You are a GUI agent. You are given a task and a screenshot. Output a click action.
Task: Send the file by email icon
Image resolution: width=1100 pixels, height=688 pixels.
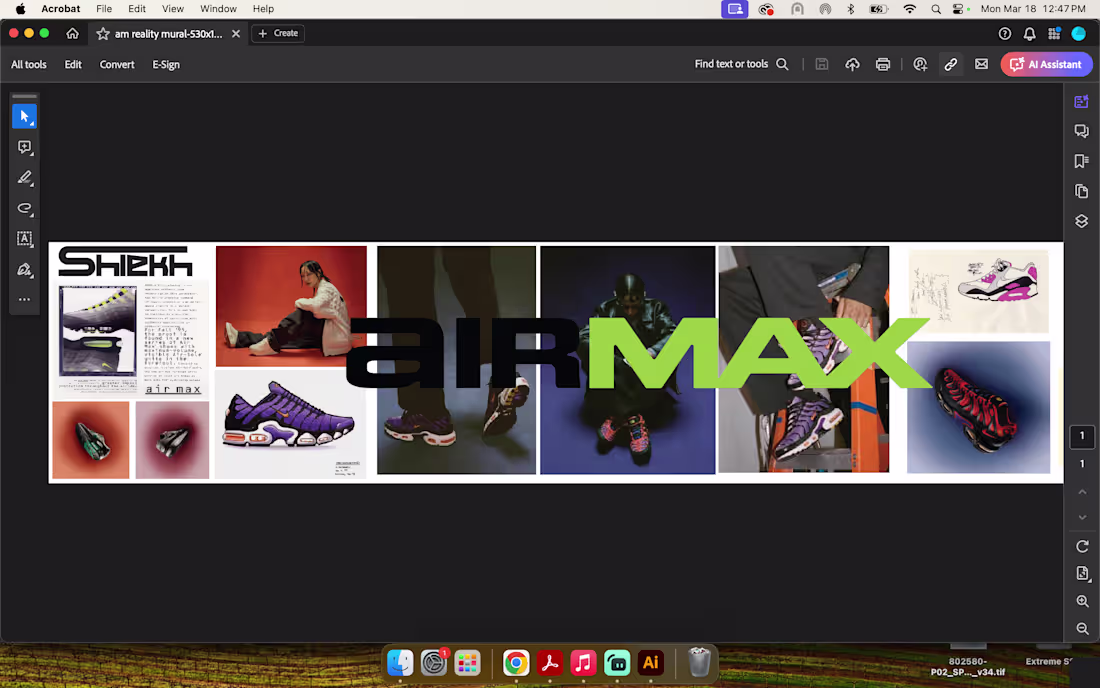(981, 65)
